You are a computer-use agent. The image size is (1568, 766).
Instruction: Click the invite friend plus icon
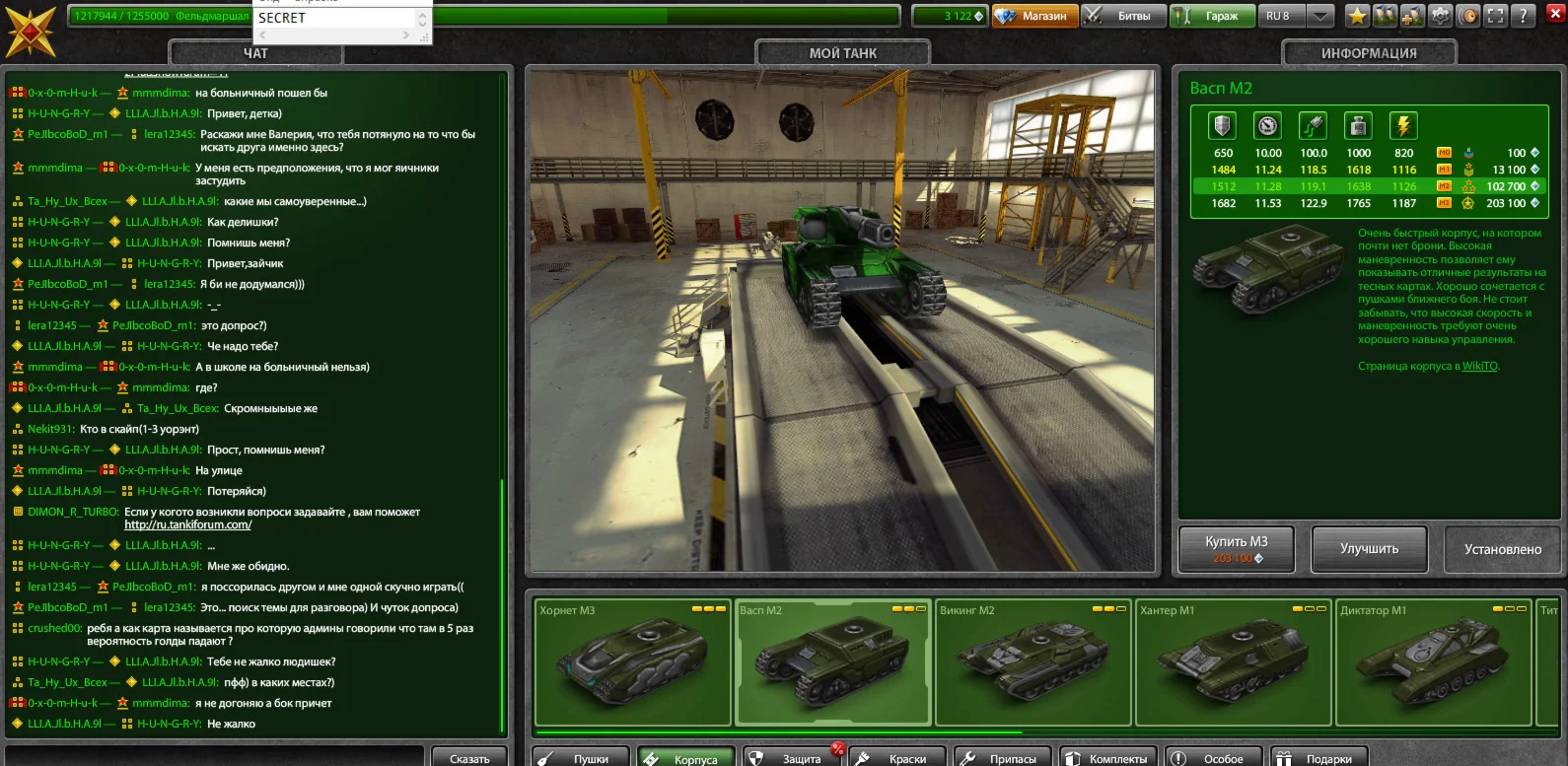tap(1413, 16)
